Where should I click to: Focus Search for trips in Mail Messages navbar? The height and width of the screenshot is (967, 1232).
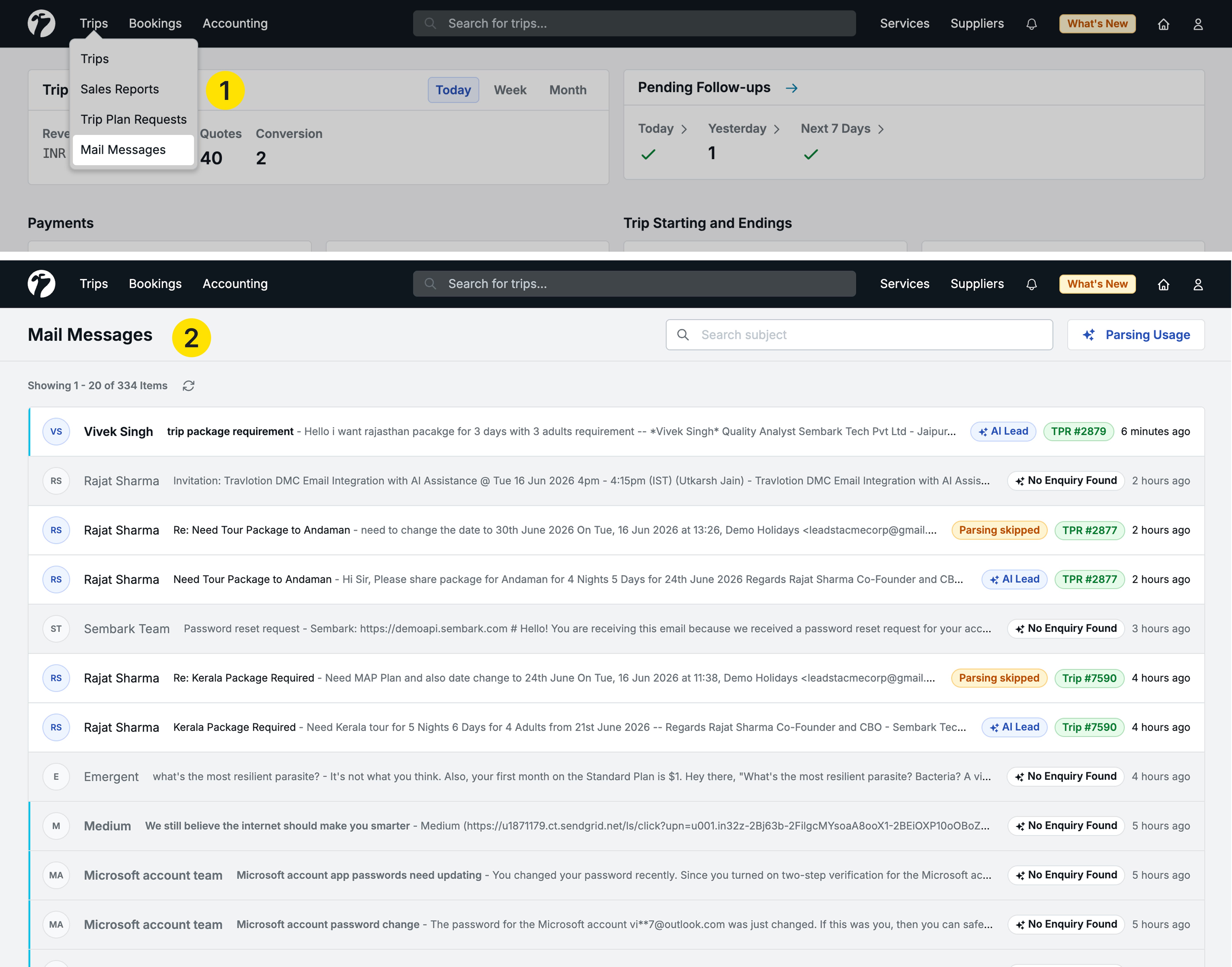coord(634,284)
